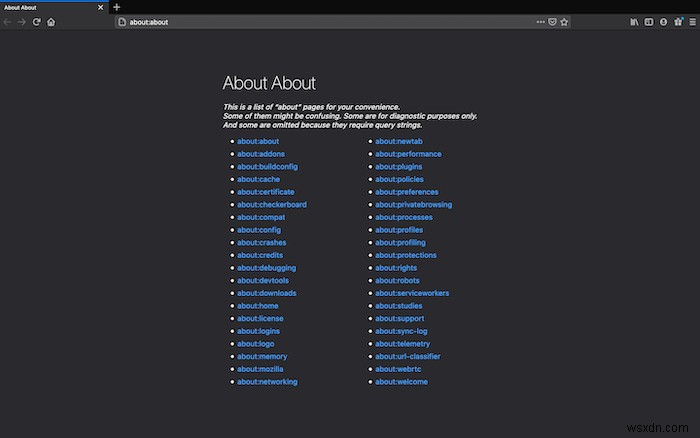The image size is (700, 438).
Task: Open the about:profiling link
Action: pyautogui.click(x=400, y=242)
